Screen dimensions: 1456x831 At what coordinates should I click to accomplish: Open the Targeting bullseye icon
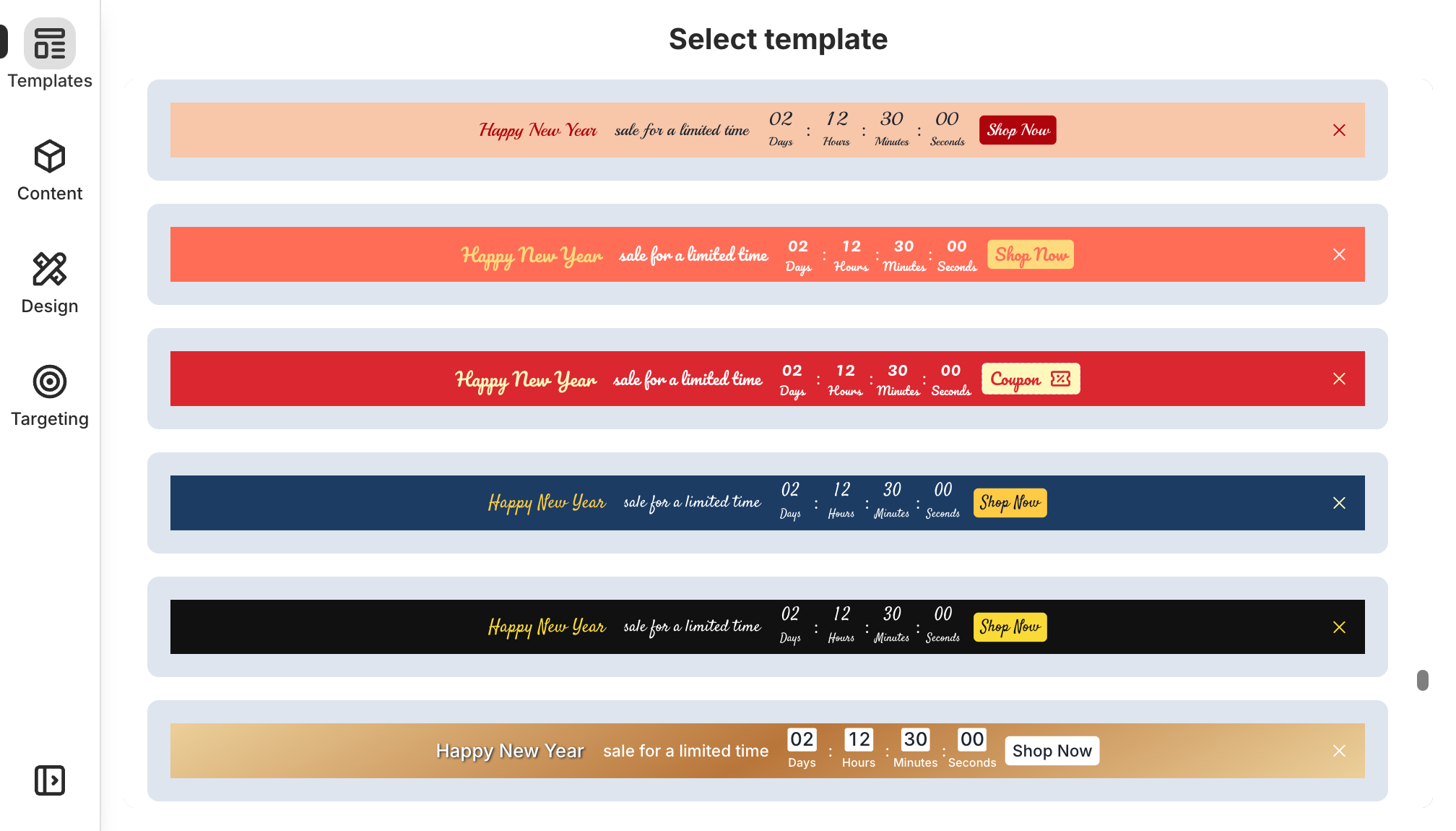pos(50,382)
